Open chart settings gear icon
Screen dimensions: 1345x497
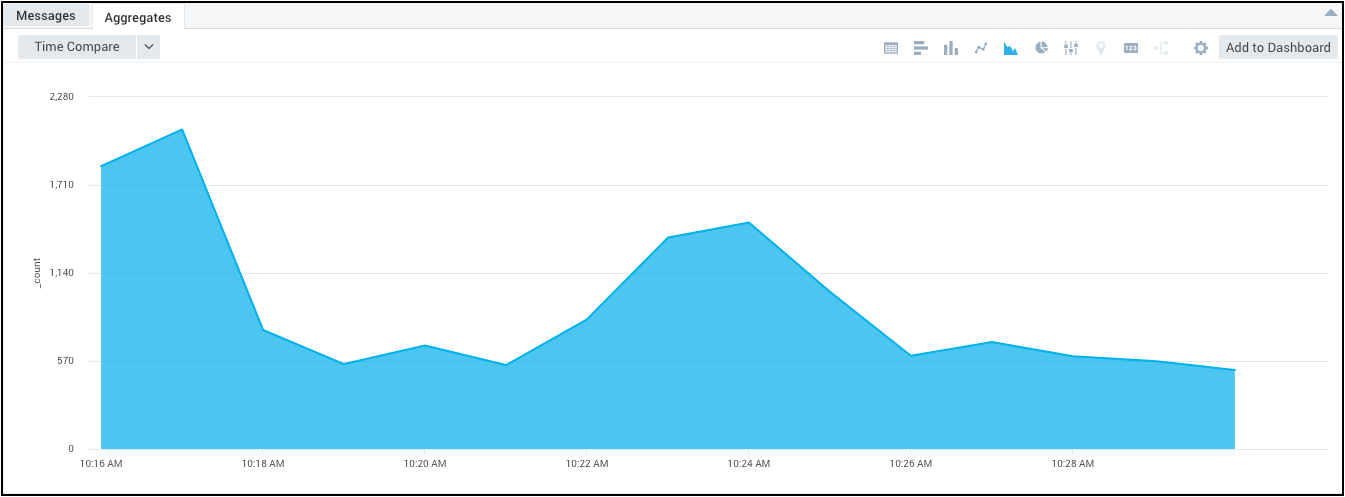click(x=1201, y=48)
